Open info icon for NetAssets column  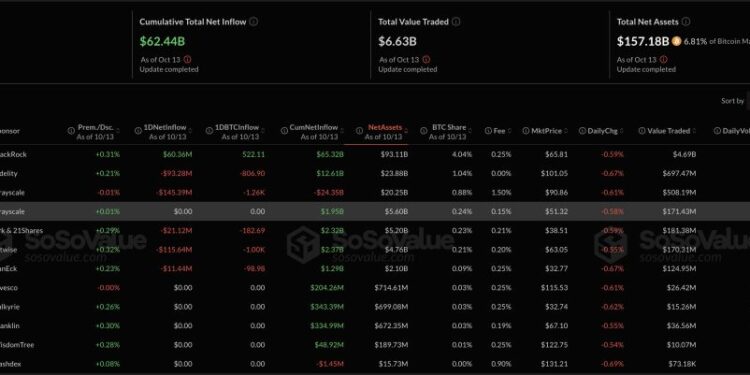(360, 131)
